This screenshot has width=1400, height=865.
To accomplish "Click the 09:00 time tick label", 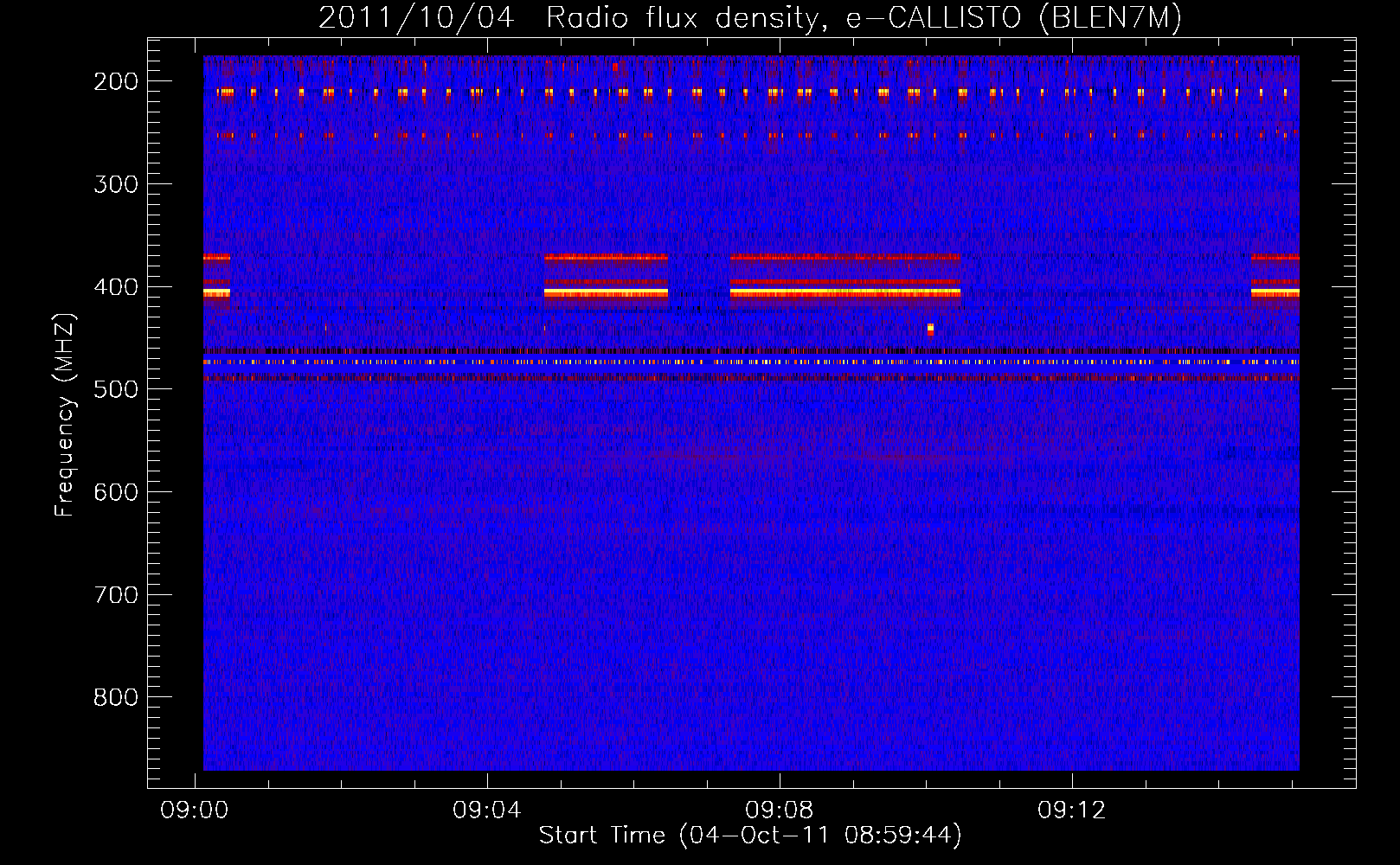I will (x=195, y=810).
